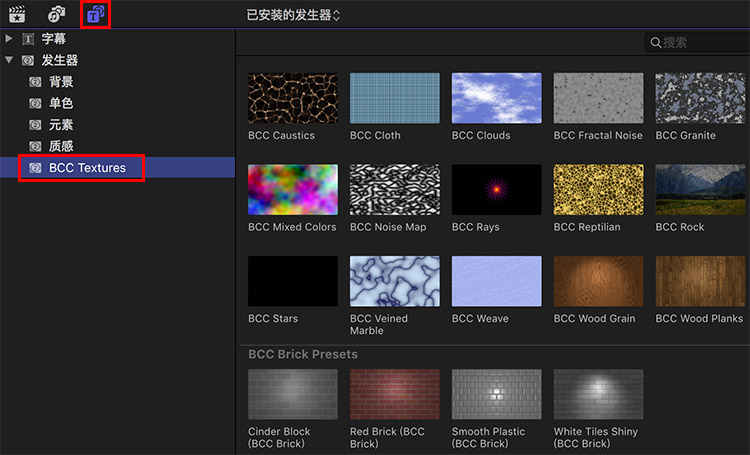
Task: Select the 质感 generator category
Action: click(117, 146)
